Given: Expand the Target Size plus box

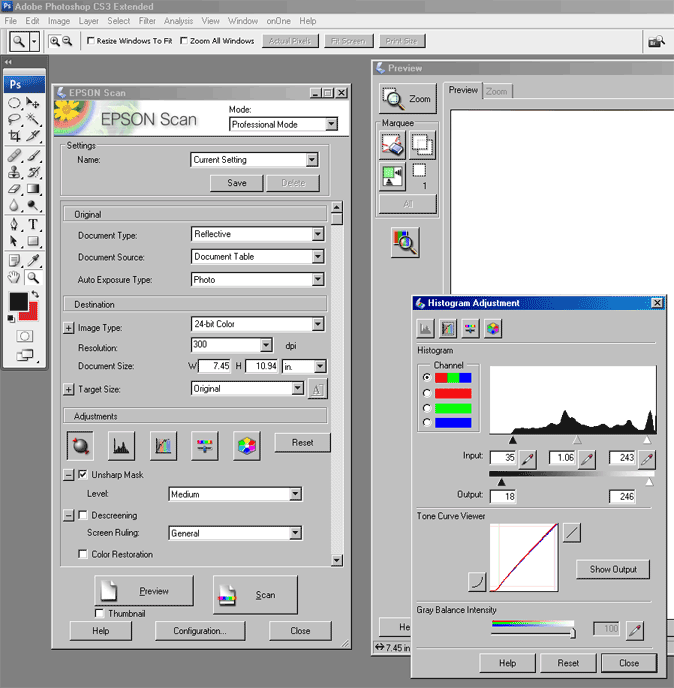Looking at the screenshot, I should click(68, 389).
